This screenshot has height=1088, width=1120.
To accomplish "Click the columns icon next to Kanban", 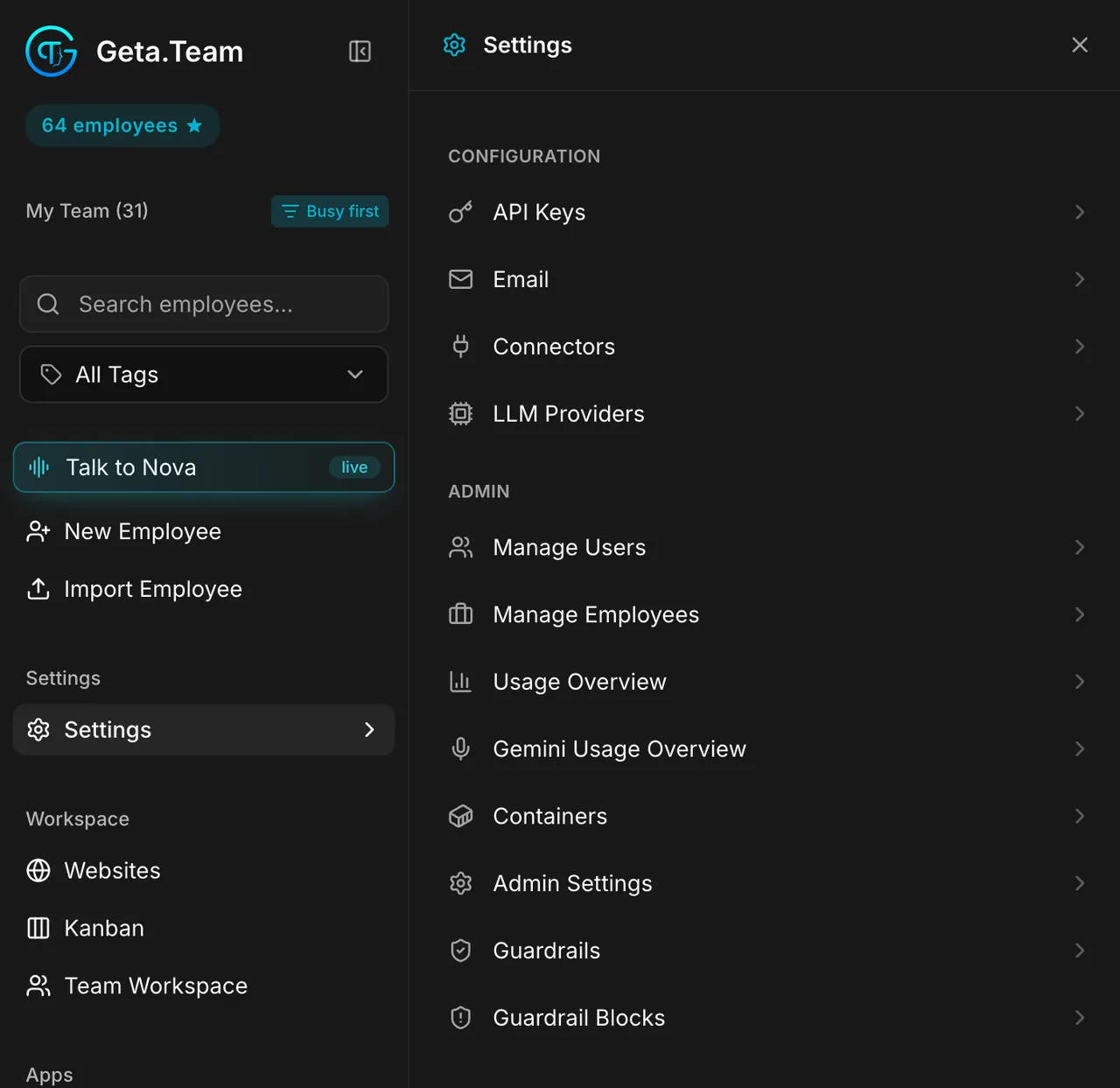I will 38,928.
